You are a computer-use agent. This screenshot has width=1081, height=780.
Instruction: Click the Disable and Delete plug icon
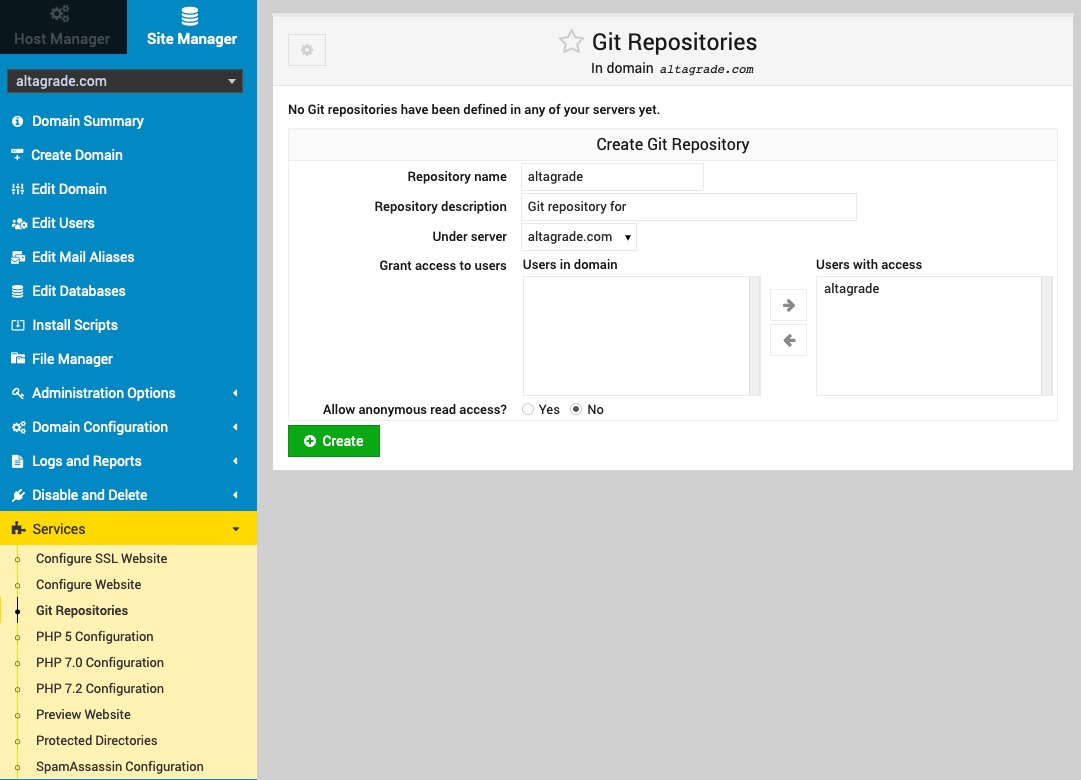point(19,495)
